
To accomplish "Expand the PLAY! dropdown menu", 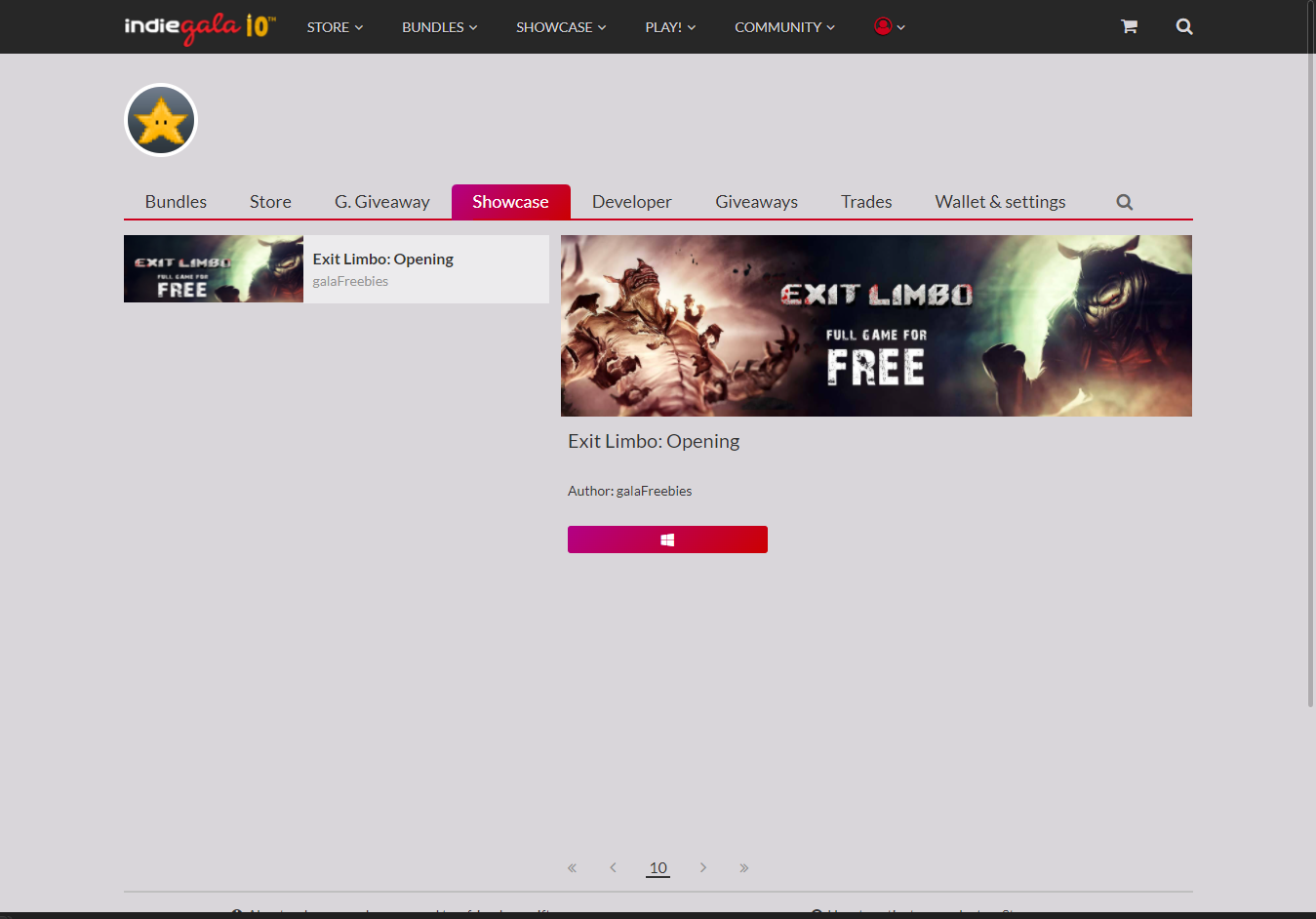I will coord(670,26).
